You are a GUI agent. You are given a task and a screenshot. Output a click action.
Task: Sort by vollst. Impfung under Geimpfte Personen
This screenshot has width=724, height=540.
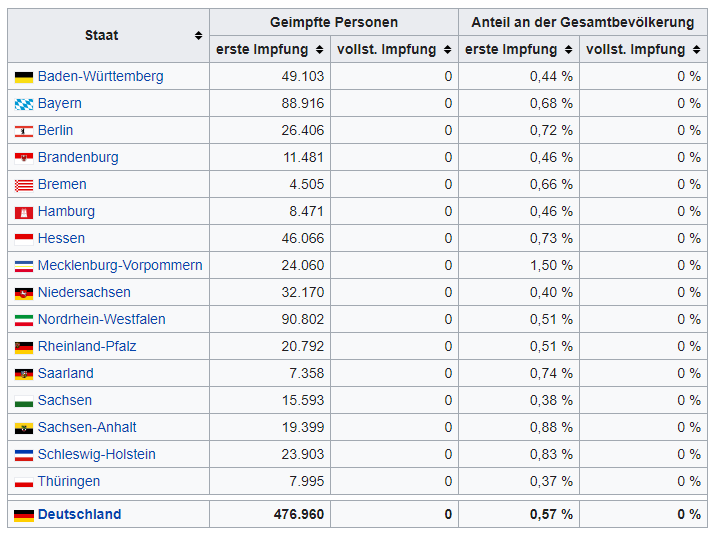pyautogui.click(x=446, y=50)
